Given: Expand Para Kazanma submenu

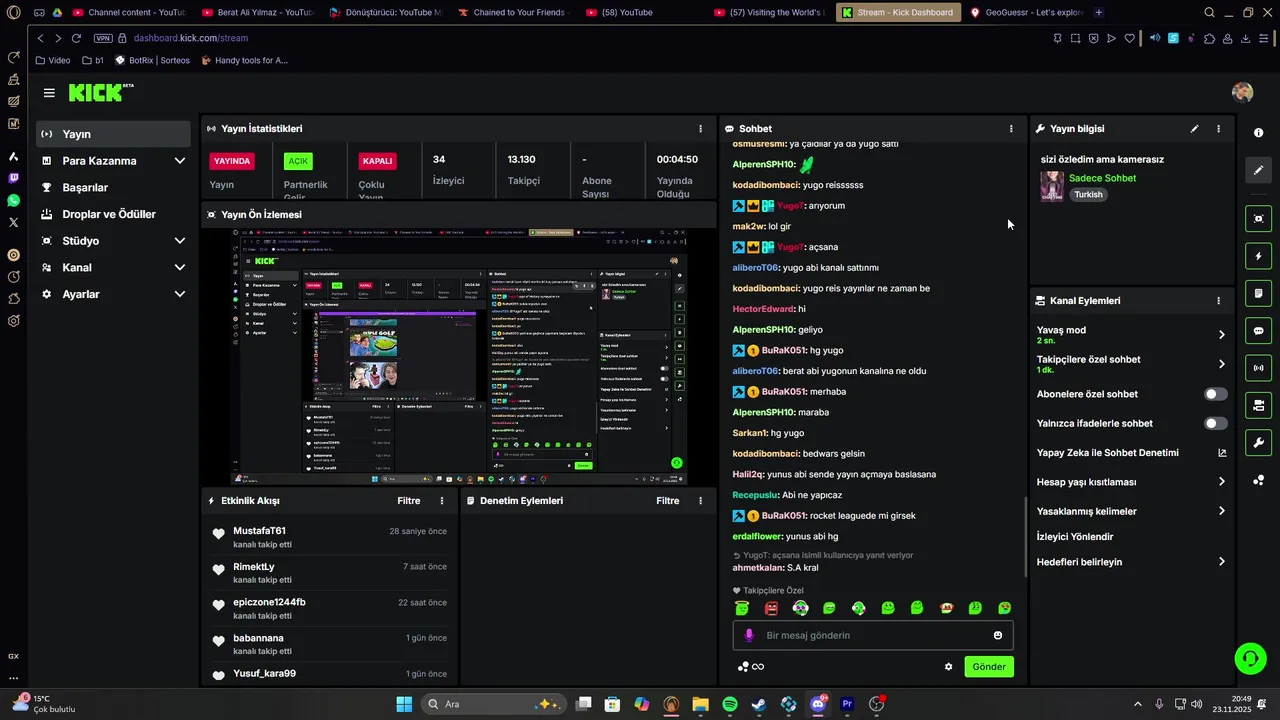Looking at the screenshot, I should 180,161.
